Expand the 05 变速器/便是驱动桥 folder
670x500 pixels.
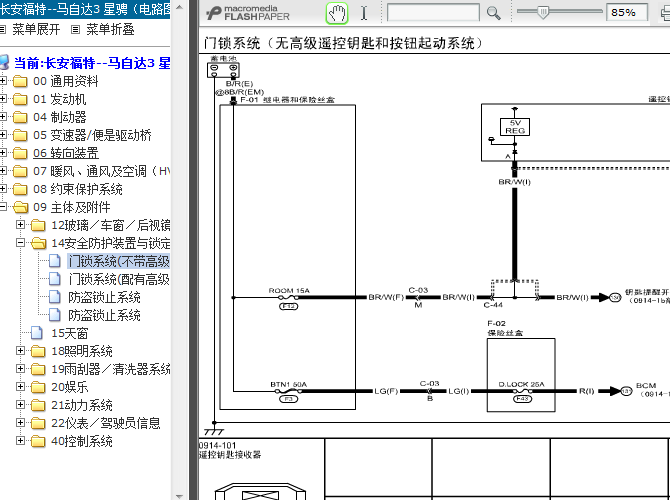point(3,135)
